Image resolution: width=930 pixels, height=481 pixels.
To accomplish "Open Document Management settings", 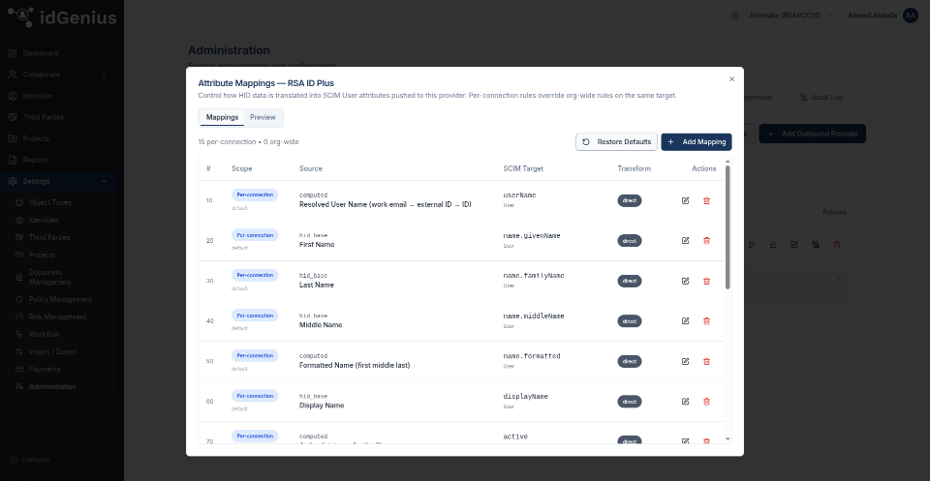I will click(x=50, y=277).
